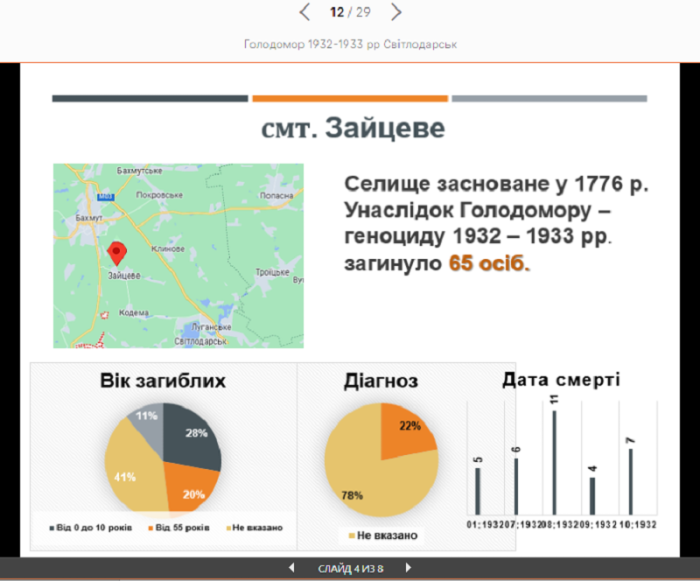Click the page counter 12 / 29
Viewport: 700px width, 581px height.
point(351,12)
